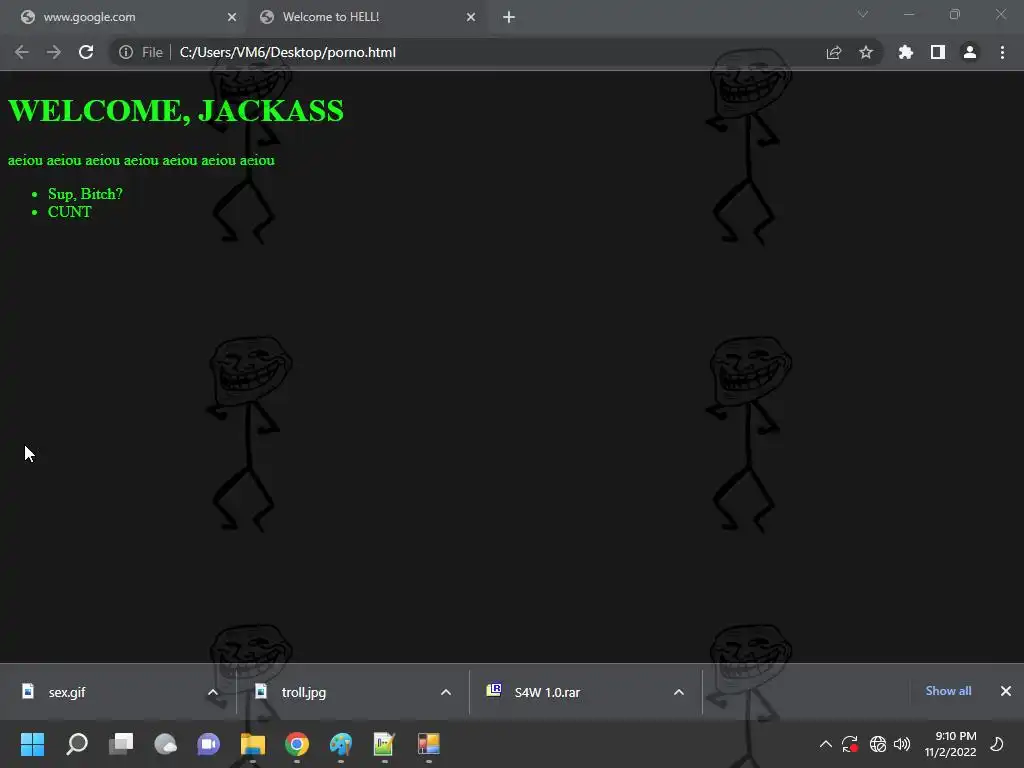Screen dimensions: 1024x768
Task: Open the Extensions puzzle icon
Action: pos(906,52)
